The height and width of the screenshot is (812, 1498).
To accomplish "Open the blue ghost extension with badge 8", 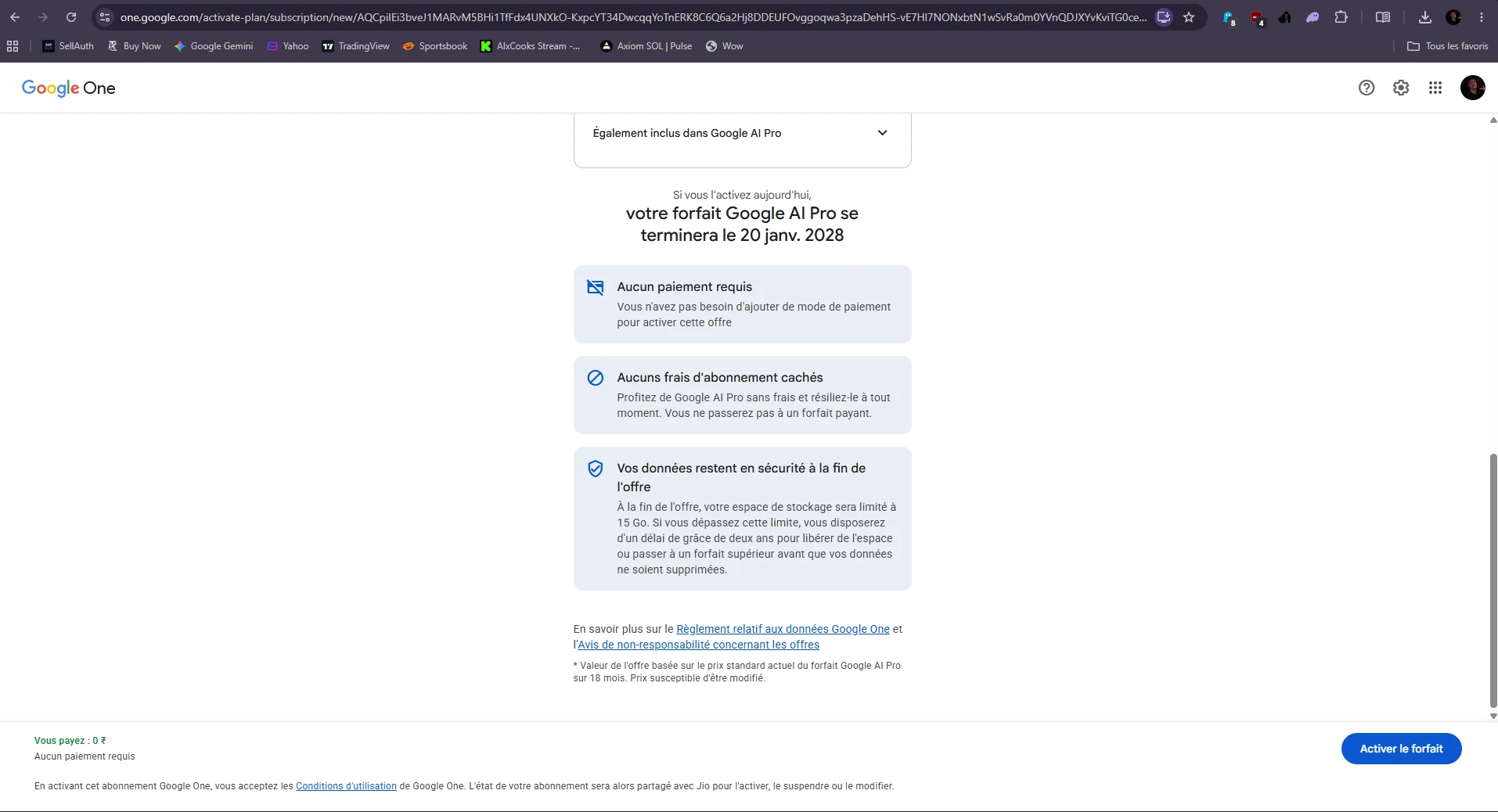I will [1229, 17].
